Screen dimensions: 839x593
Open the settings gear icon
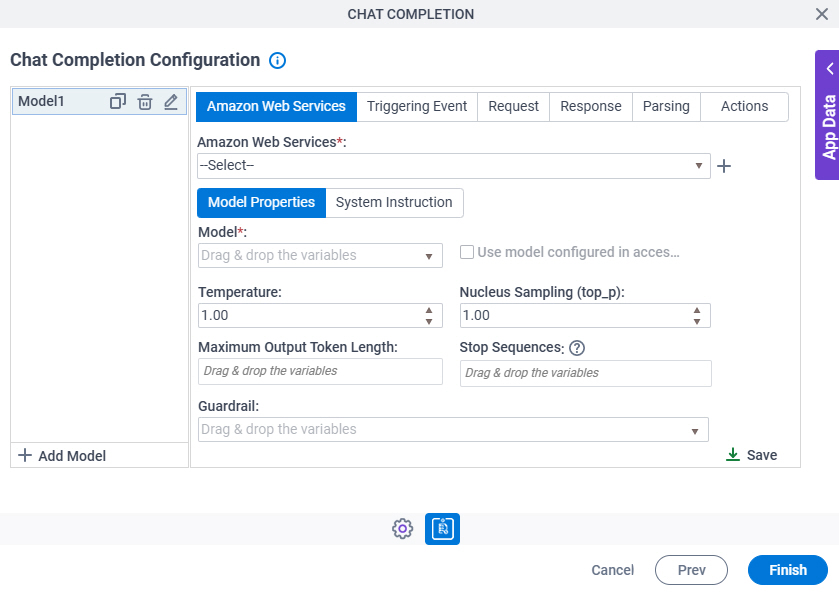(402, 529)
